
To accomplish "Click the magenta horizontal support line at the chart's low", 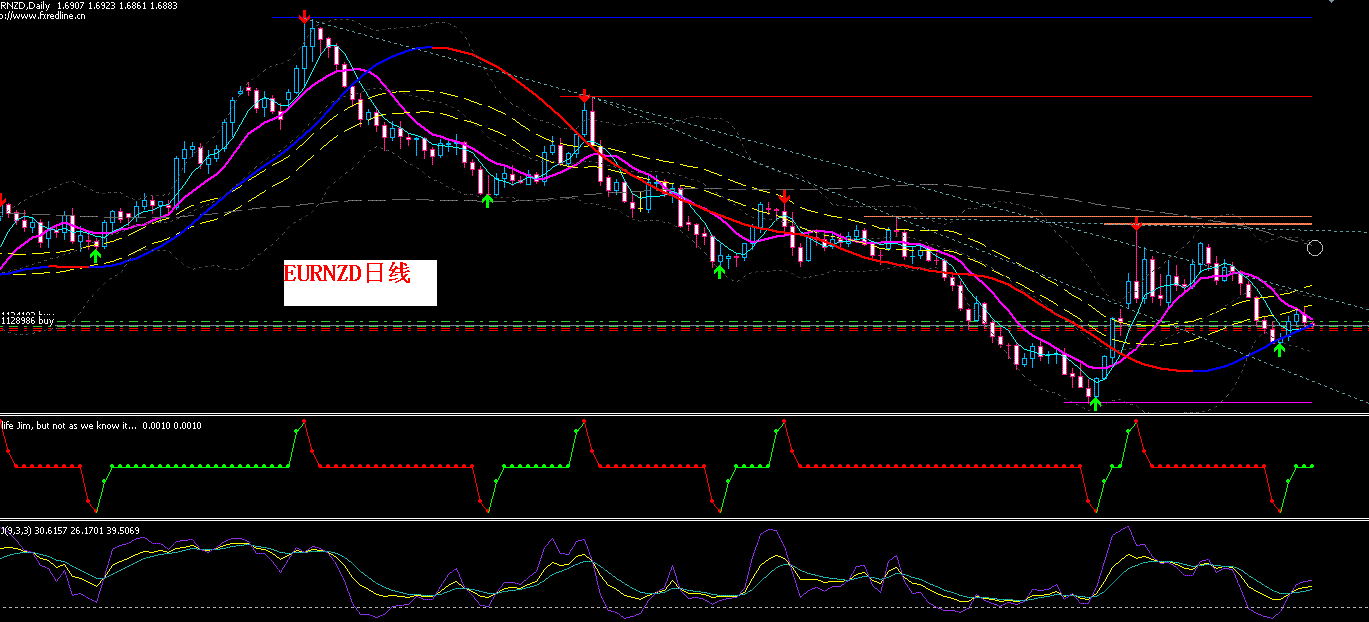I will [x=1188, y=403].
